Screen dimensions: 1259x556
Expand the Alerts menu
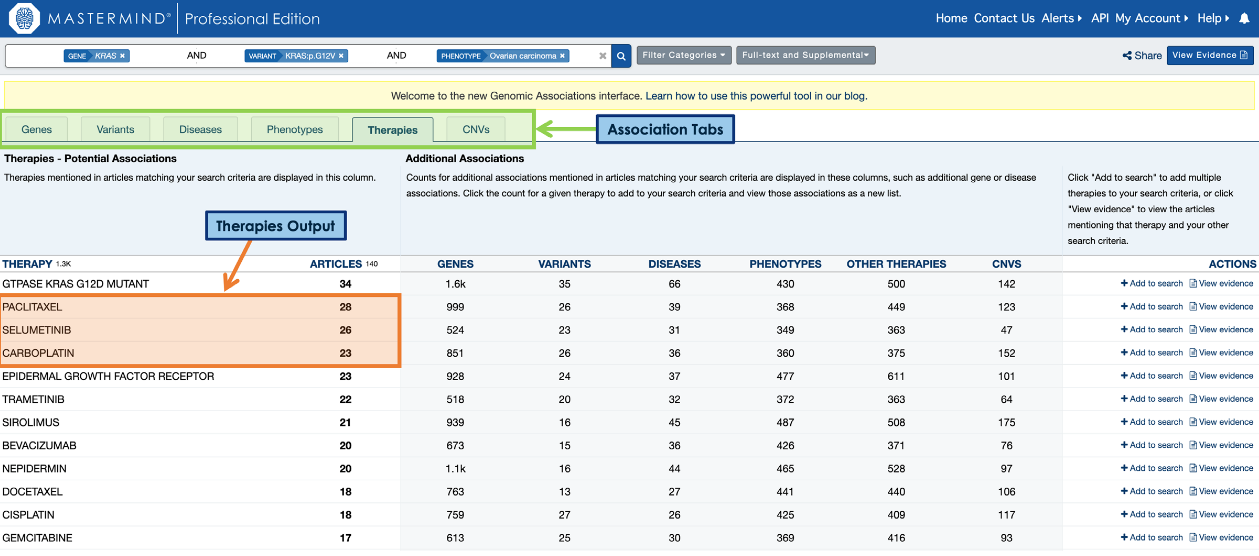point(1062,18)
